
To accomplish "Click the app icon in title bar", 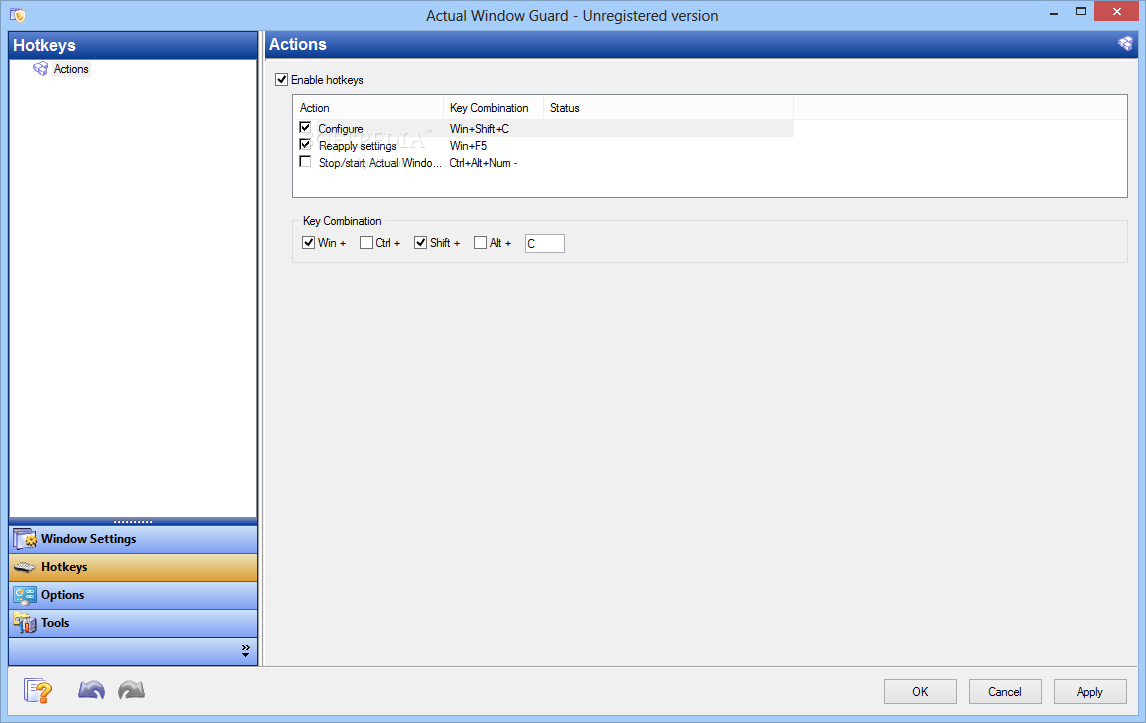I will tap(18, 15).
